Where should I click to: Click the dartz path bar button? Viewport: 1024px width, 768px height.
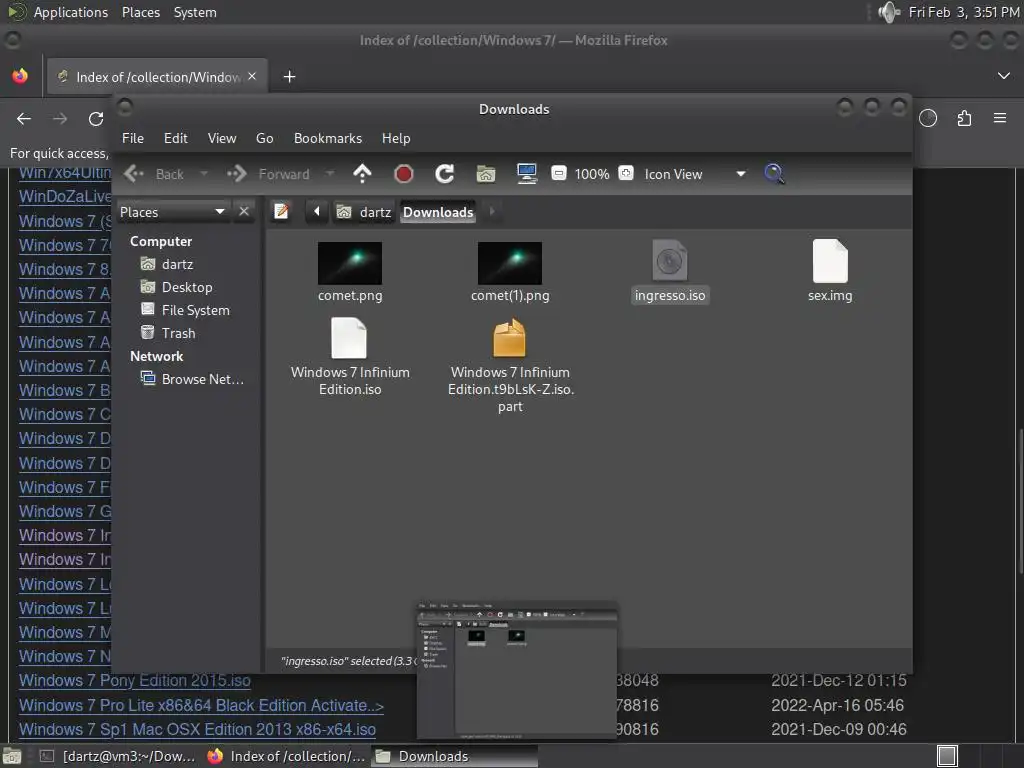pos(364,212)
